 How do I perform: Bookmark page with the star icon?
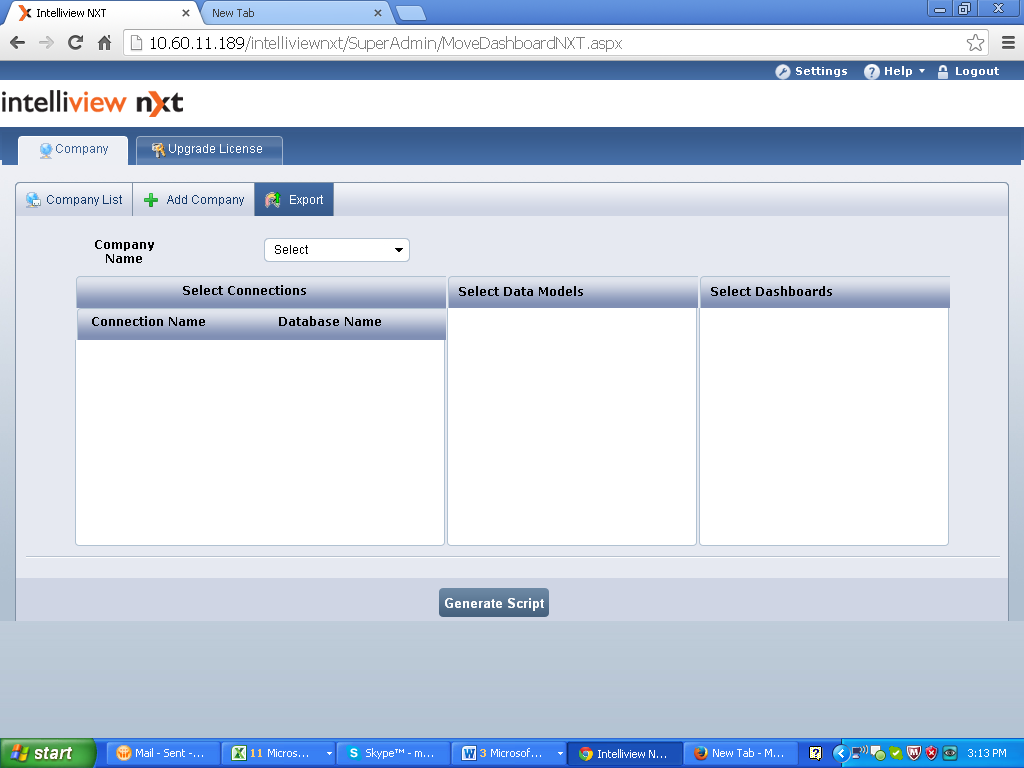tap(975, 42)
